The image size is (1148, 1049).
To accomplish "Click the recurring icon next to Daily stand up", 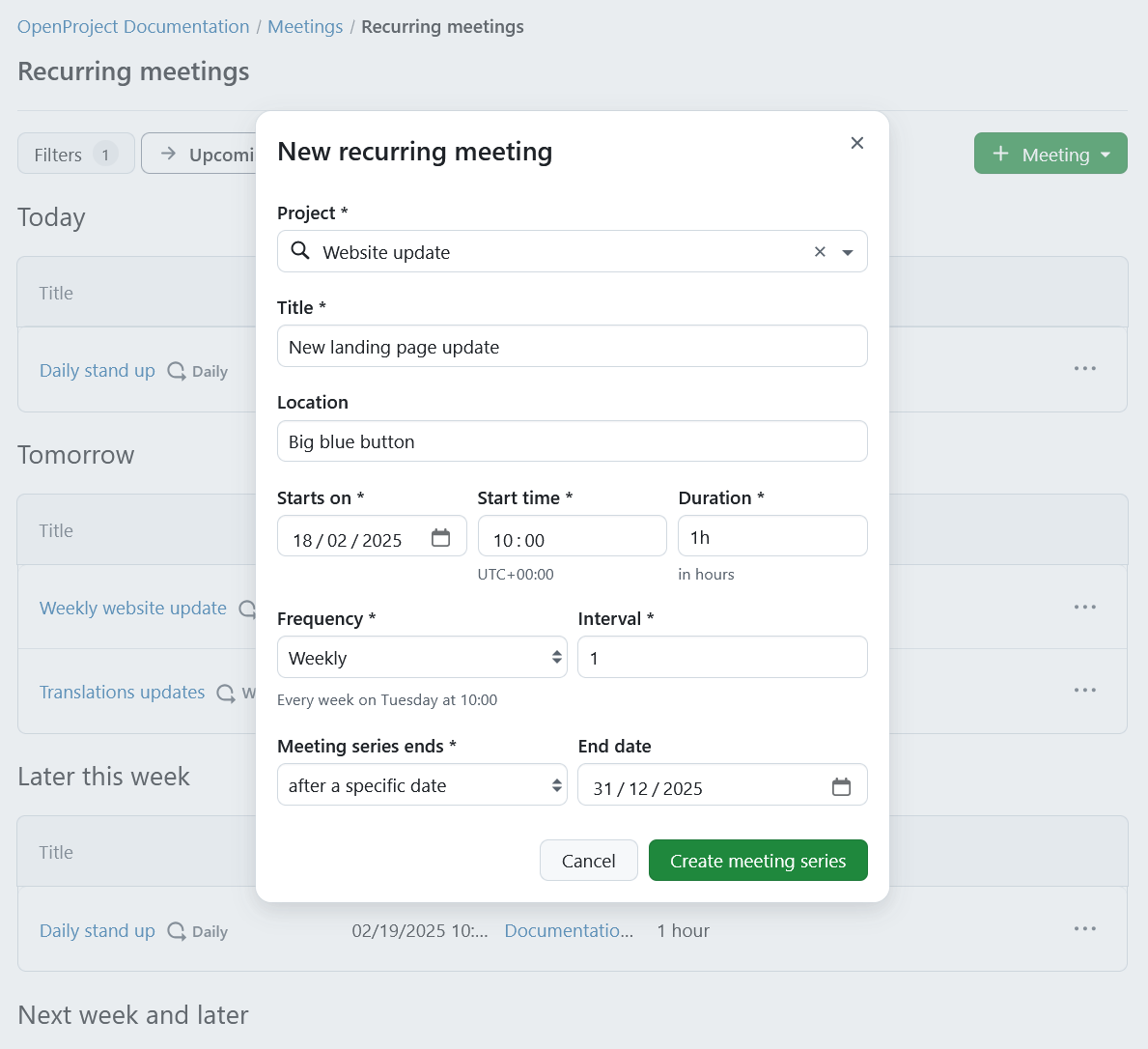I will click(x=175, y=370).
